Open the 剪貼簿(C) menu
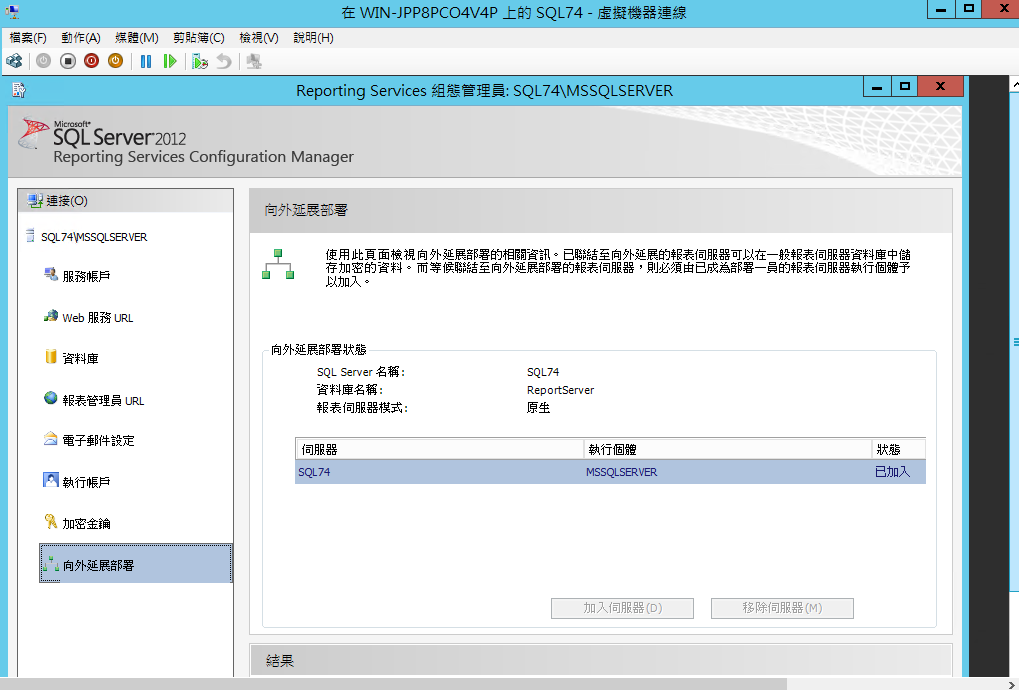 click(199, 38)
